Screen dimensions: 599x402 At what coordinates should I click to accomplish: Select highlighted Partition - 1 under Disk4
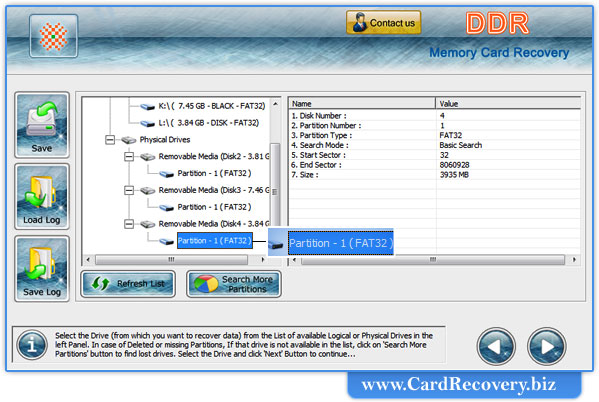tap(215, 240)
